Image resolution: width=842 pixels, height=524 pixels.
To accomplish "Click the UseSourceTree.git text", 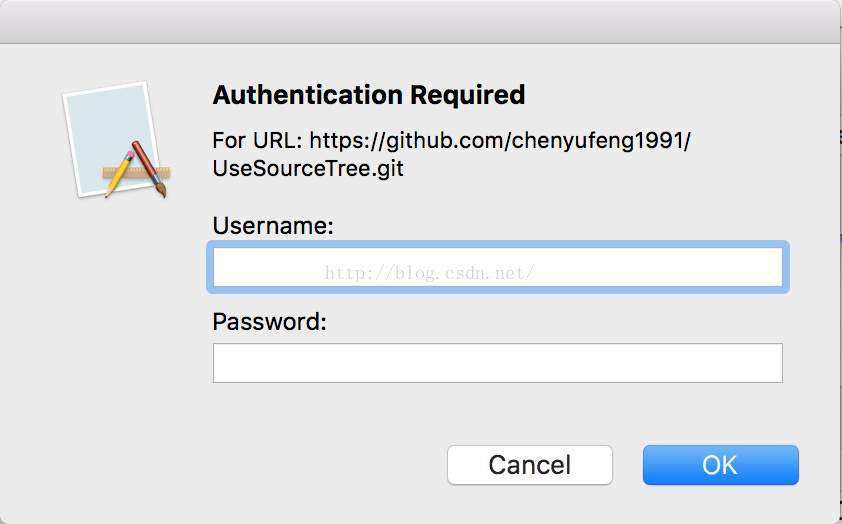I will [308, 168].
